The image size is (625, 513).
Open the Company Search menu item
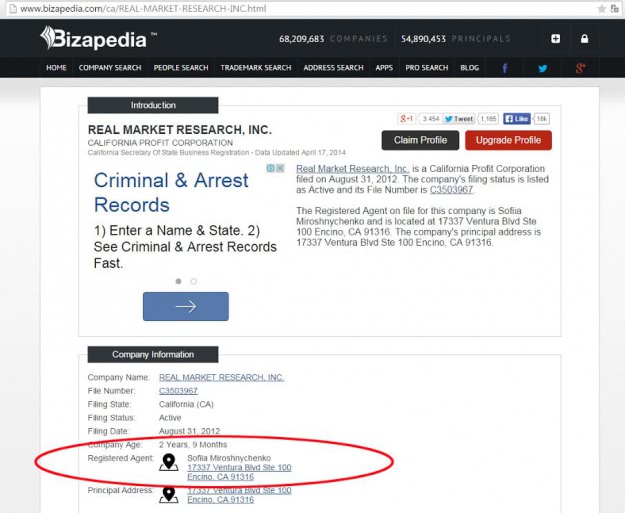[110, 68]
